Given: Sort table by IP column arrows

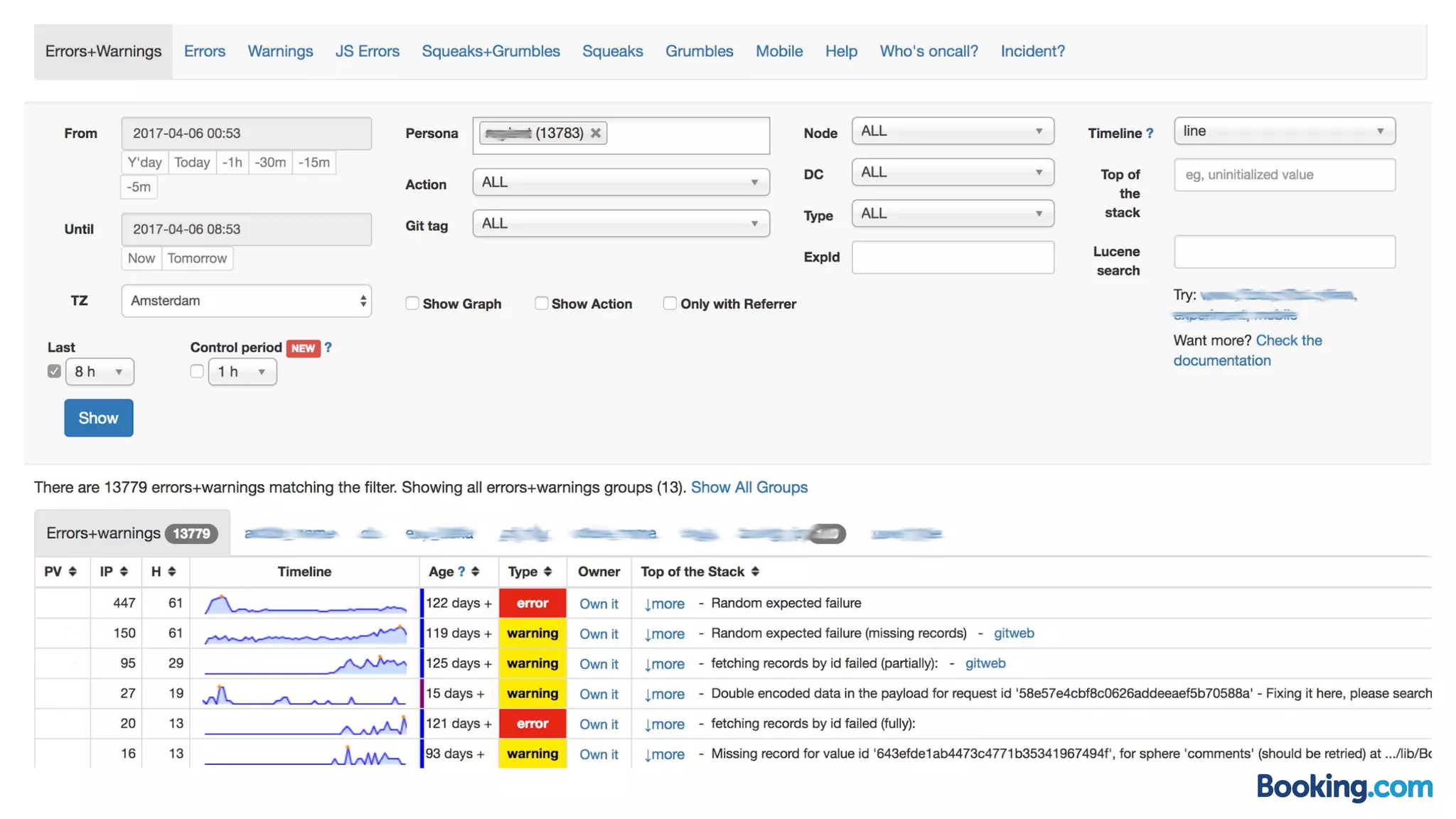Looking at the screenshot, I should pos(124,572).
